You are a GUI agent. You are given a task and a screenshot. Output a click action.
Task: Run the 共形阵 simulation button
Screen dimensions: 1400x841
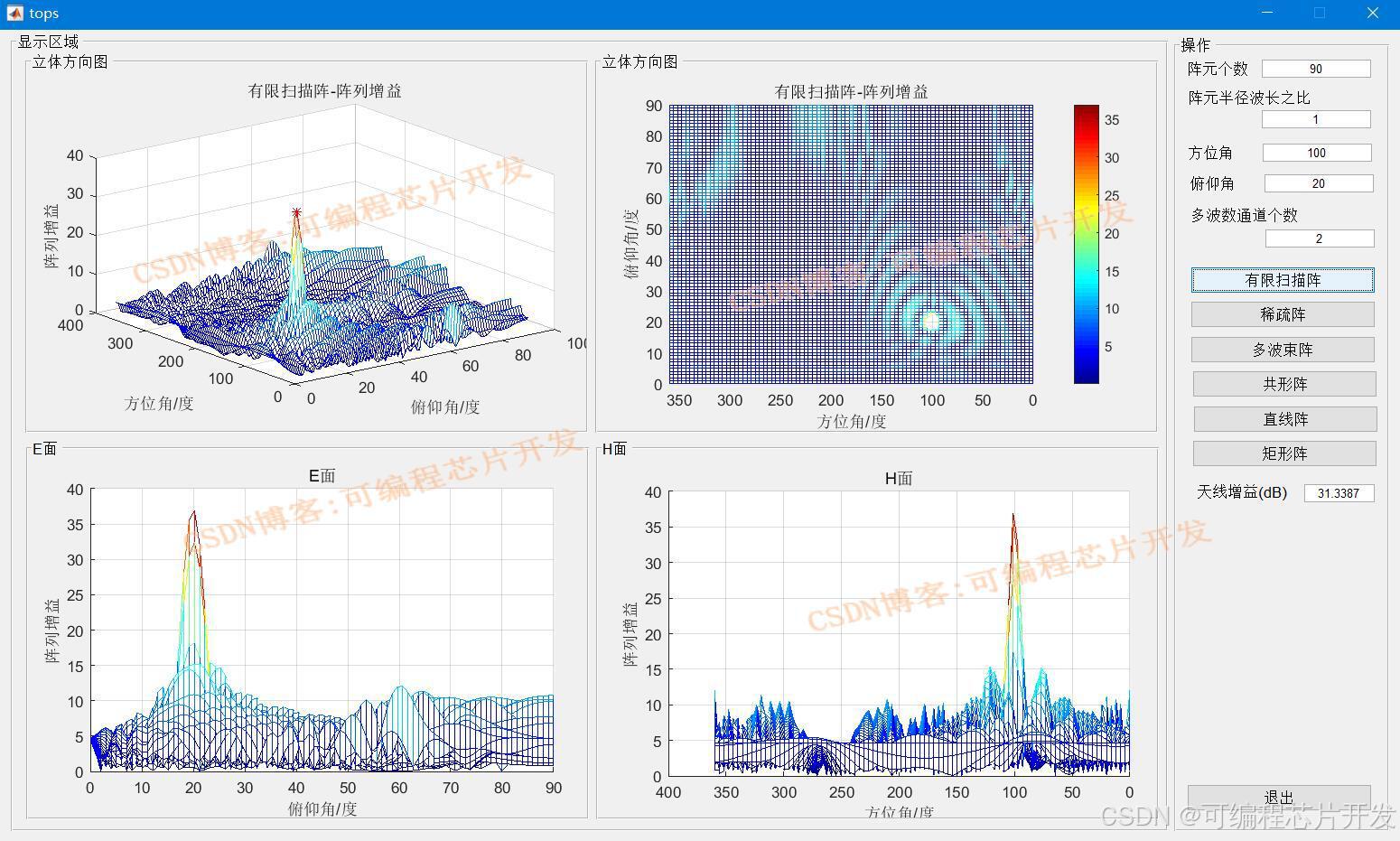tap(1284, 384)
